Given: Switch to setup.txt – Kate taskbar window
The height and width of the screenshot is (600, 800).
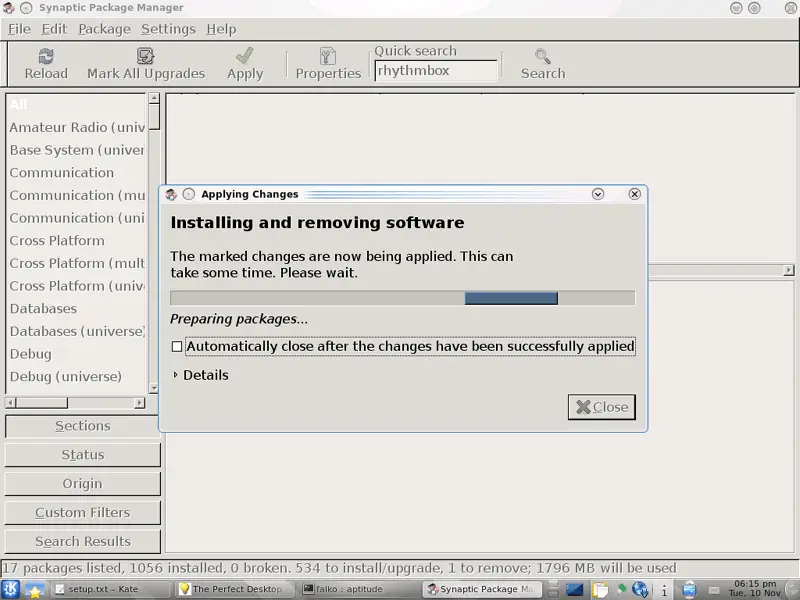Looking at the screenshot, I should tap(110, 589).
